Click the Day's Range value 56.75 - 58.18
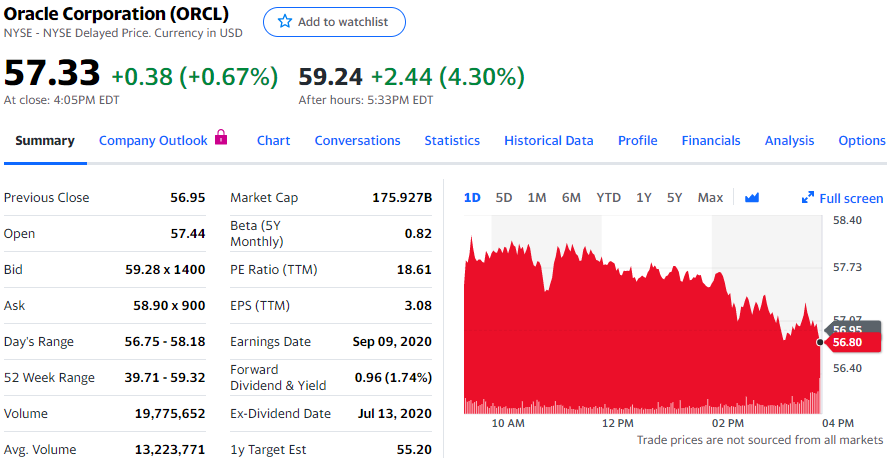The height and width of the screenshot is (458, 887). pos(165,342)
